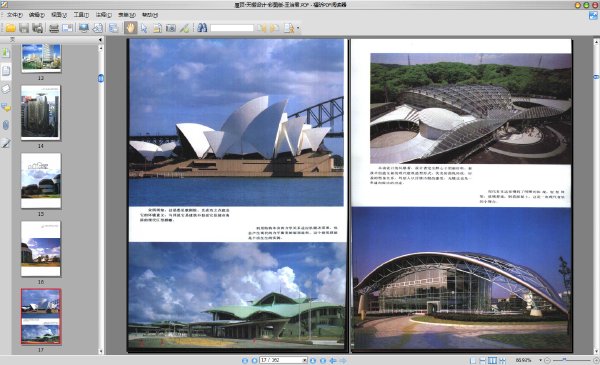Select the highlighted page 17 thumbnail
Viewport: 600px width, 365px height.
(x=41, y=316)
